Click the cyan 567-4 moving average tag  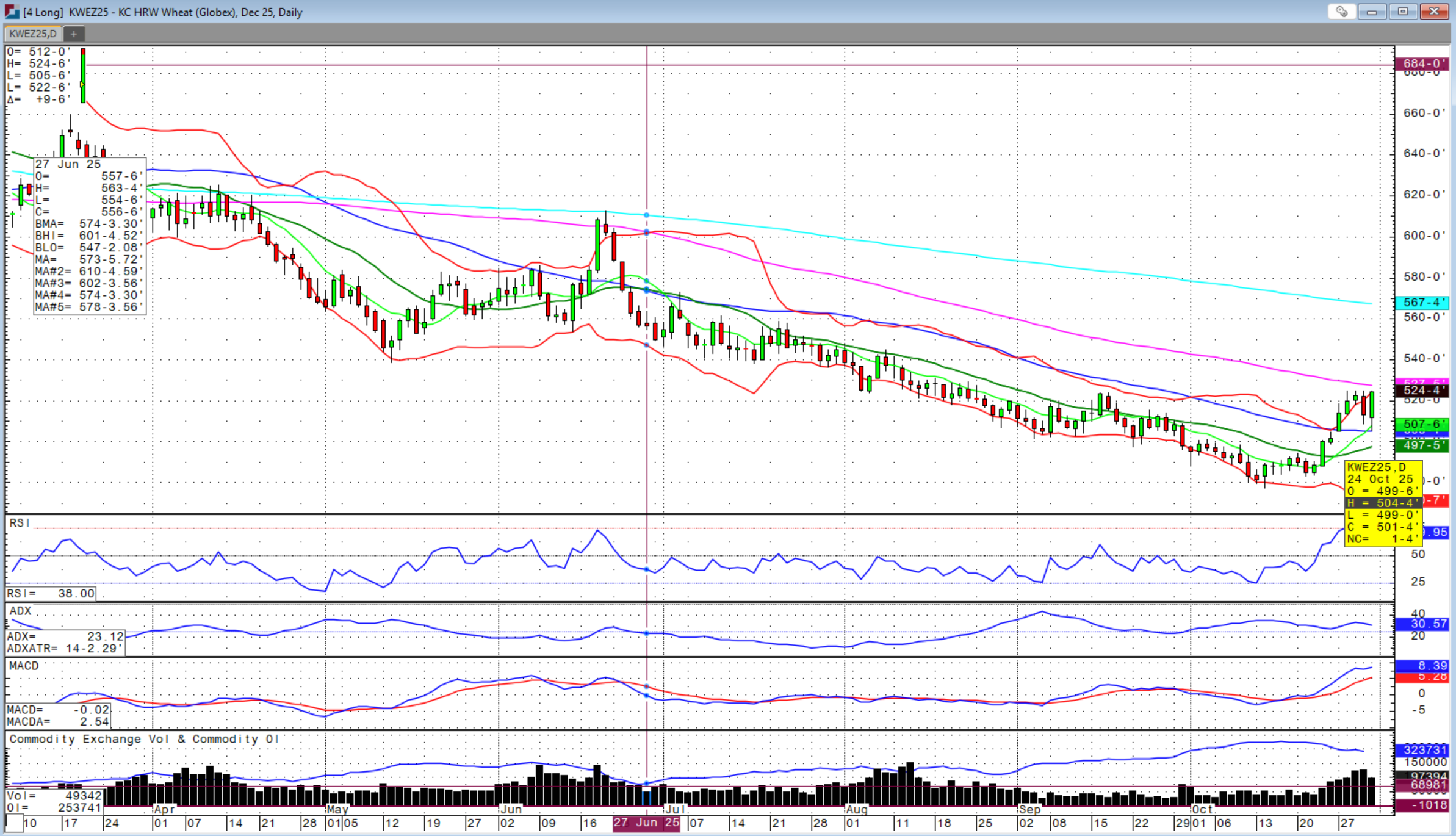[x=1422, y=303]
